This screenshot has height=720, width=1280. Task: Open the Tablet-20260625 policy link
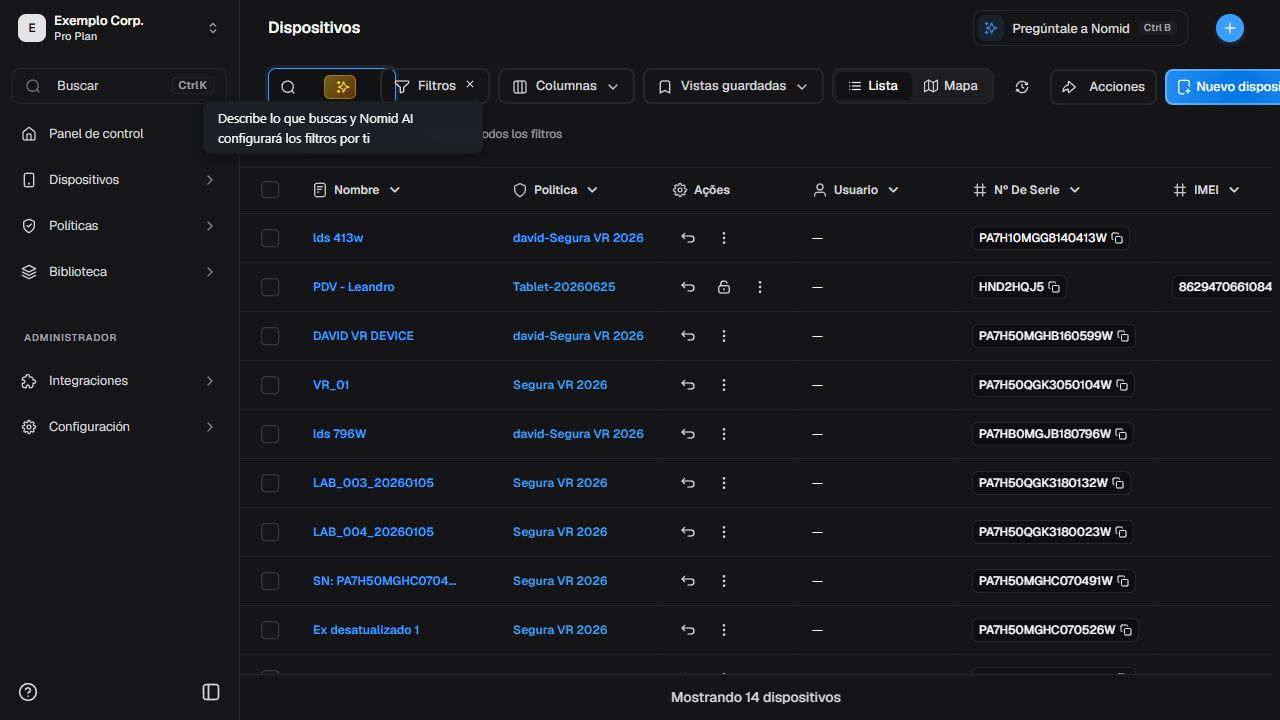click(x=564, y=287)
